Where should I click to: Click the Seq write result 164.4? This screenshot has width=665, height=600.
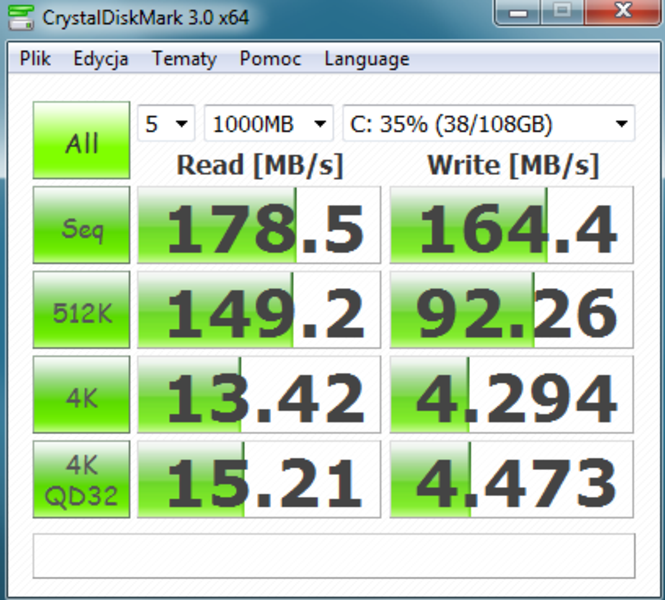pyautogui.click(x=511, y=225)
